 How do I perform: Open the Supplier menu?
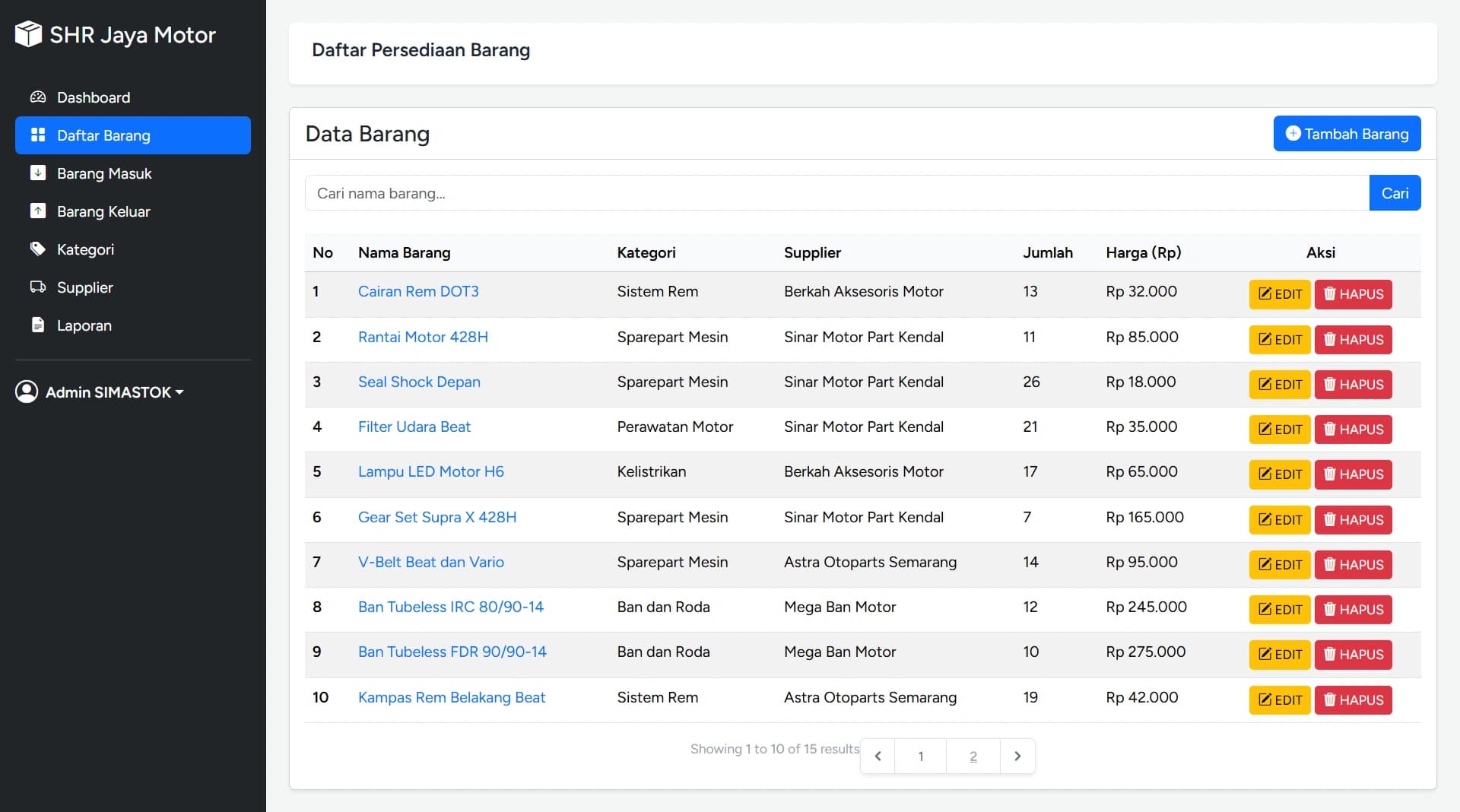click(133, 287)
